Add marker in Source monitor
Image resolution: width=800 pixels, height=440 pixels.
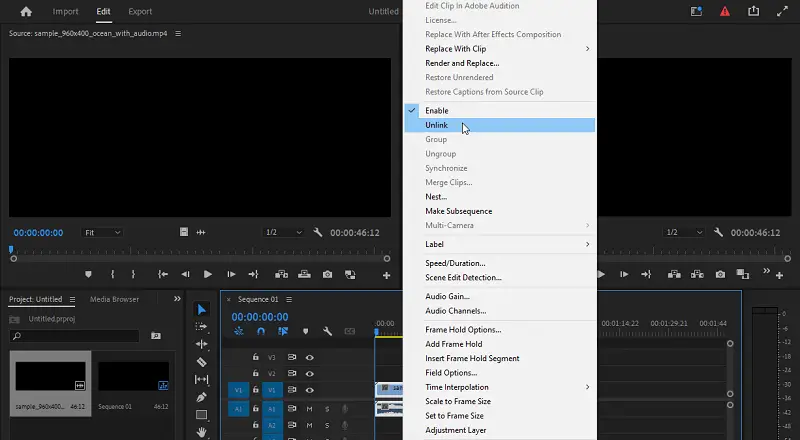click(88, 275)
